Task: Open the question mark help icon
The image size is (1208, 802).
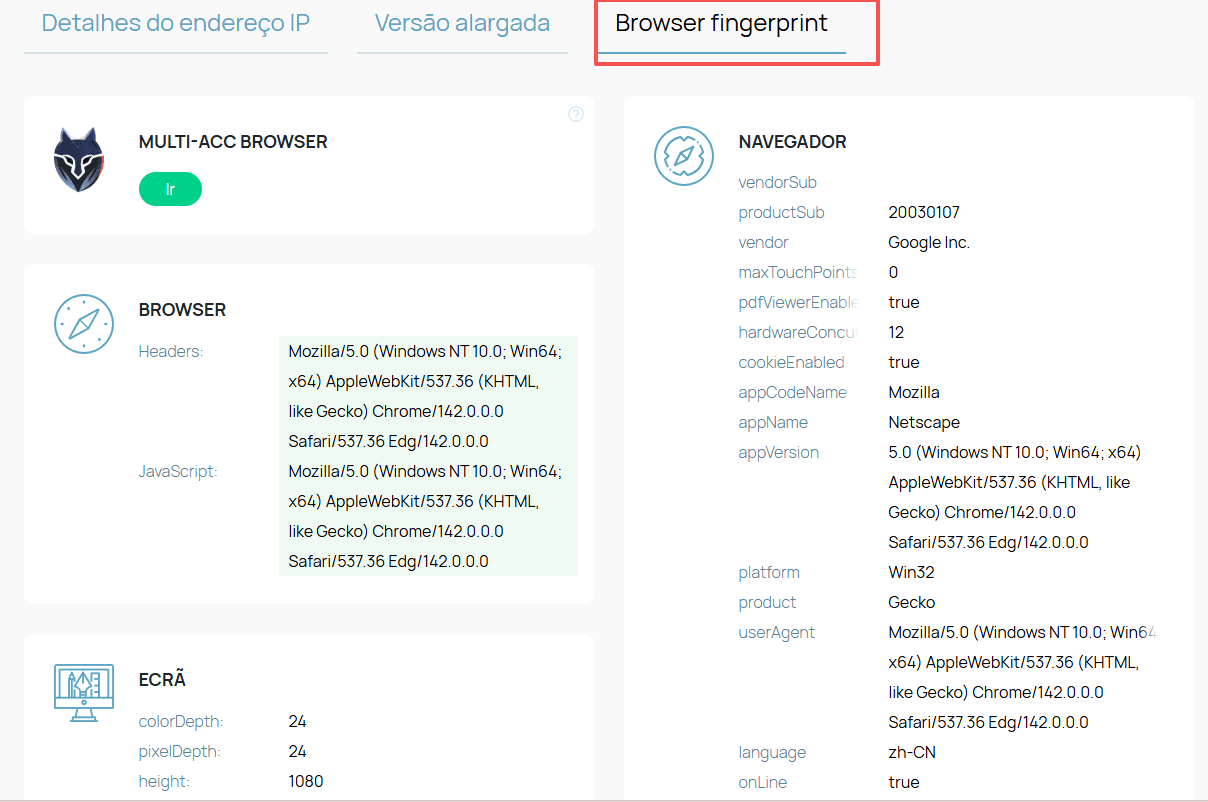Action: pyautogui.click(x=576, y=114)
